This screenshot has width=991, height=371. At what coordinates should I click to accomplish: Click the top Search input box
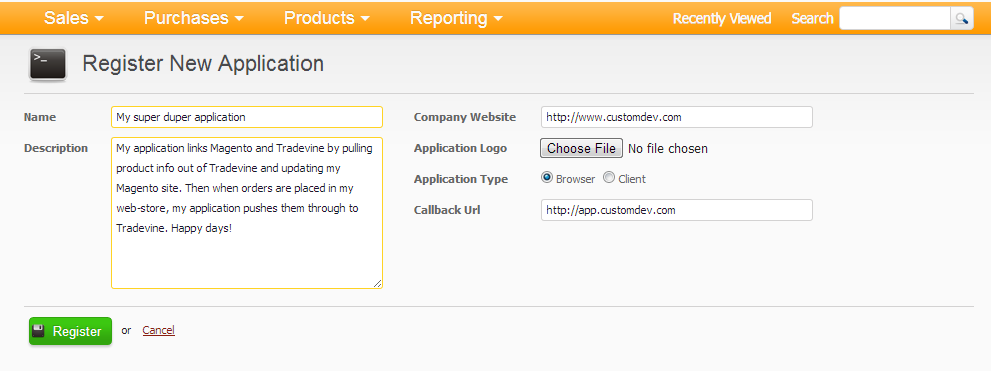[x=895, y=18]
